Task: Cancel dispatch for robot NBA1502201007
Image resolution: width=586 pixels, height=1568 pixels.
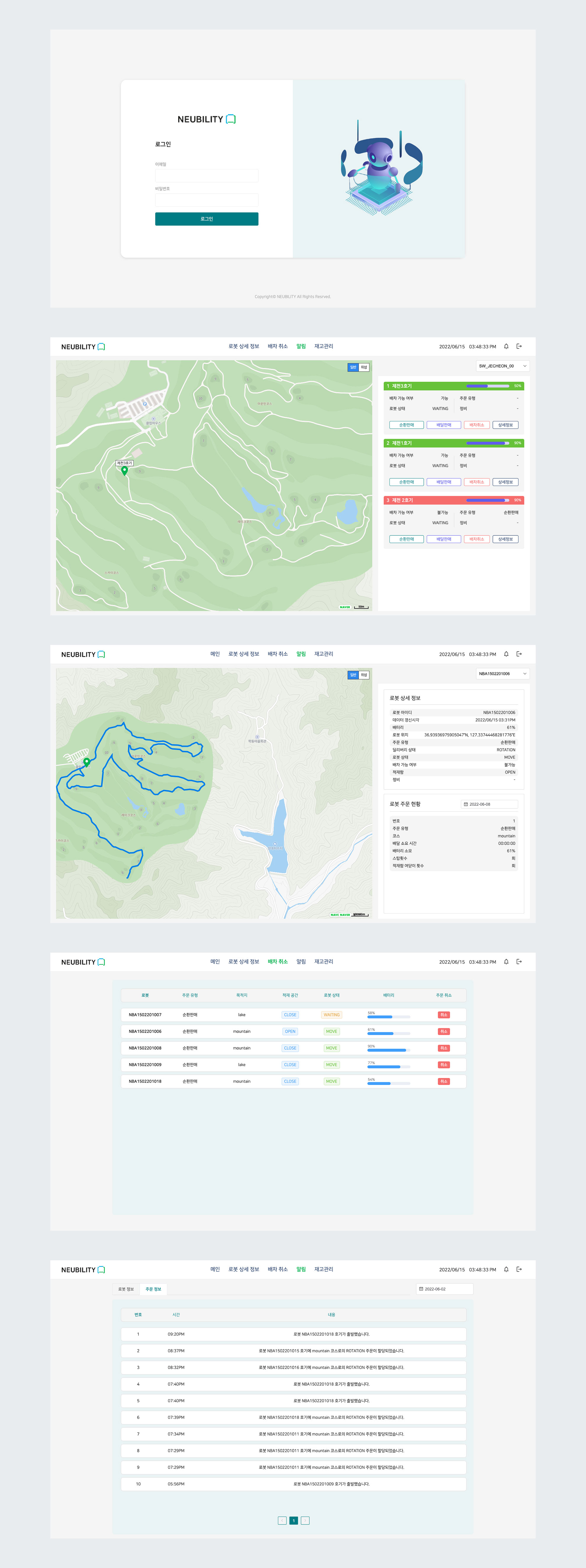Action: 444,1015
